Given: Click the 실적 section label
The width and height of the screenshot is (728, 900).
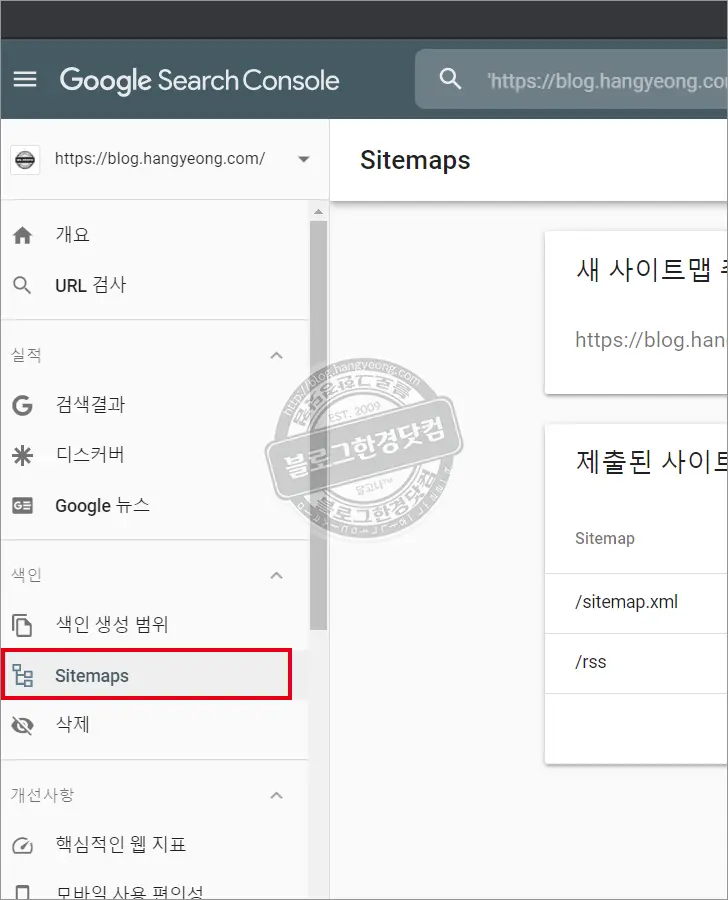Looking at the screenshot, I should click(26, 355).
